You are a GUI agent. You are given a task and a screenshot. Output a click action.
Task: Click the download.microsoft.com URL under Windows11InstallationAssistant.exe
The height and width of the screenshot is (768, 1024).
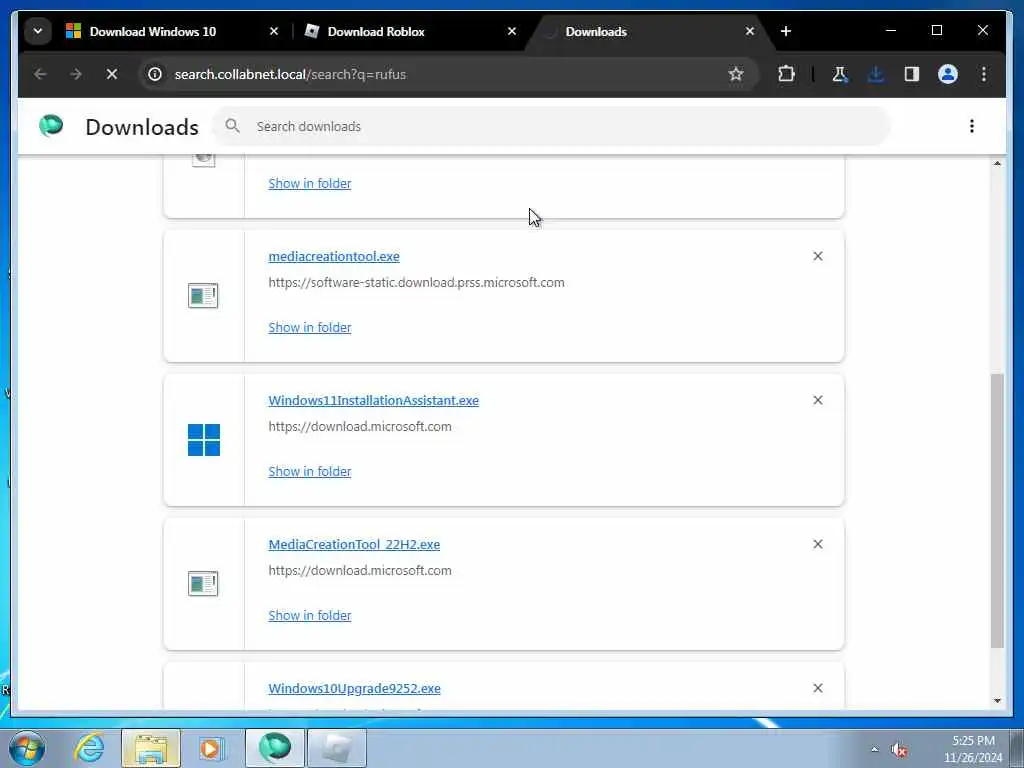pyautogui.click(x=360, y=426)
